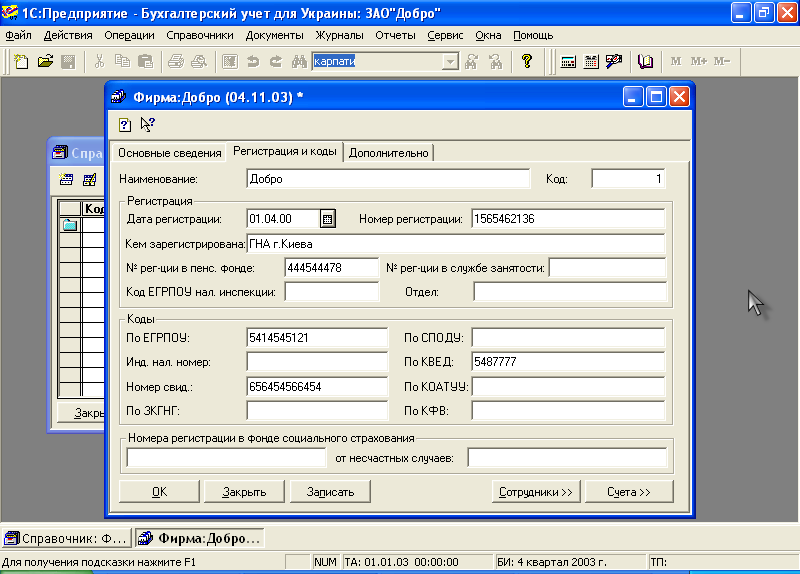800x574 pixels.
Task: Click the form description help icon
Action: [124, 124]
